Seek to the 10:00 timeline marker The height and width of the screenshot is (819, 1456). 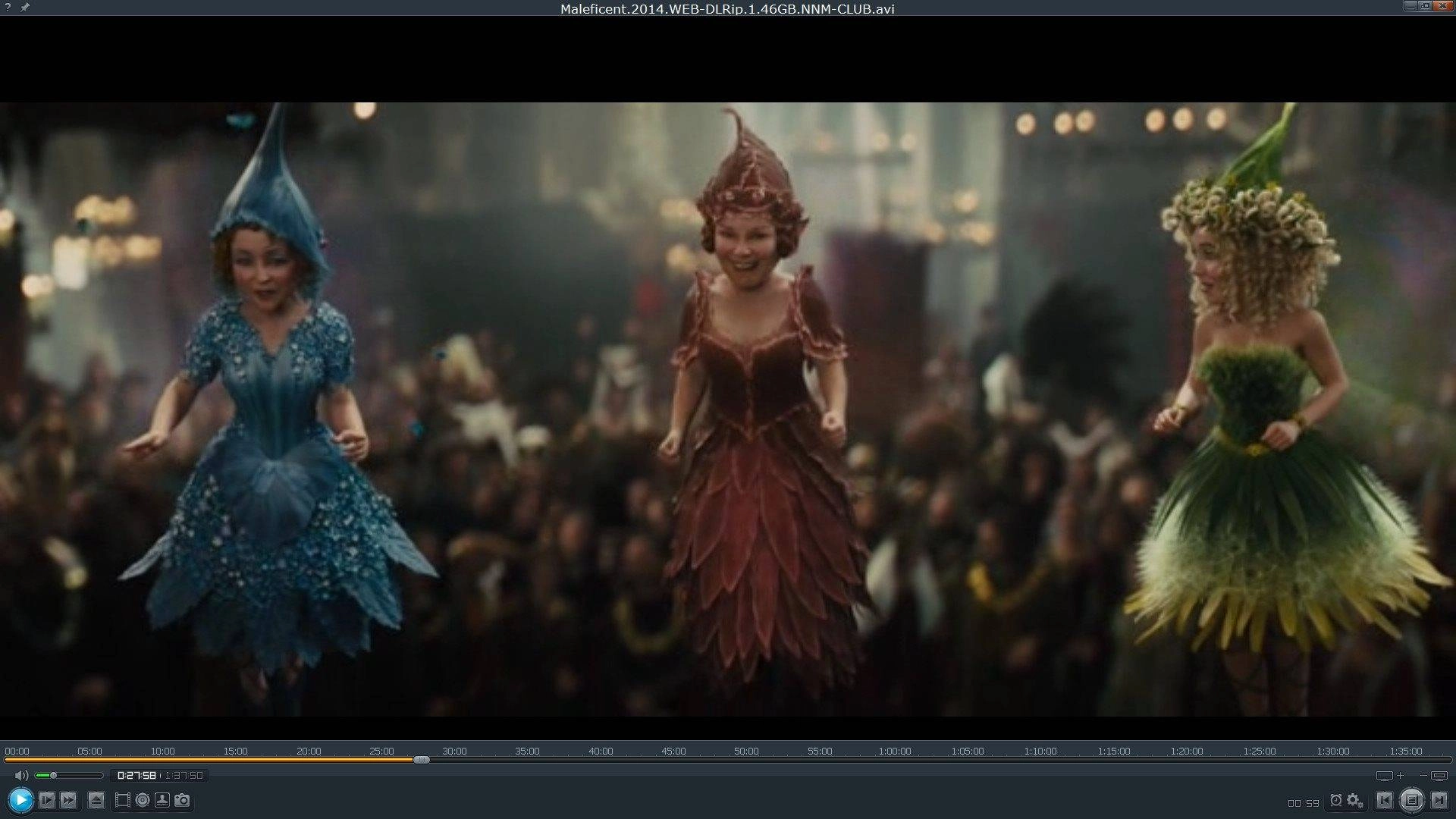pyautogui.click(x=162, y=751)
